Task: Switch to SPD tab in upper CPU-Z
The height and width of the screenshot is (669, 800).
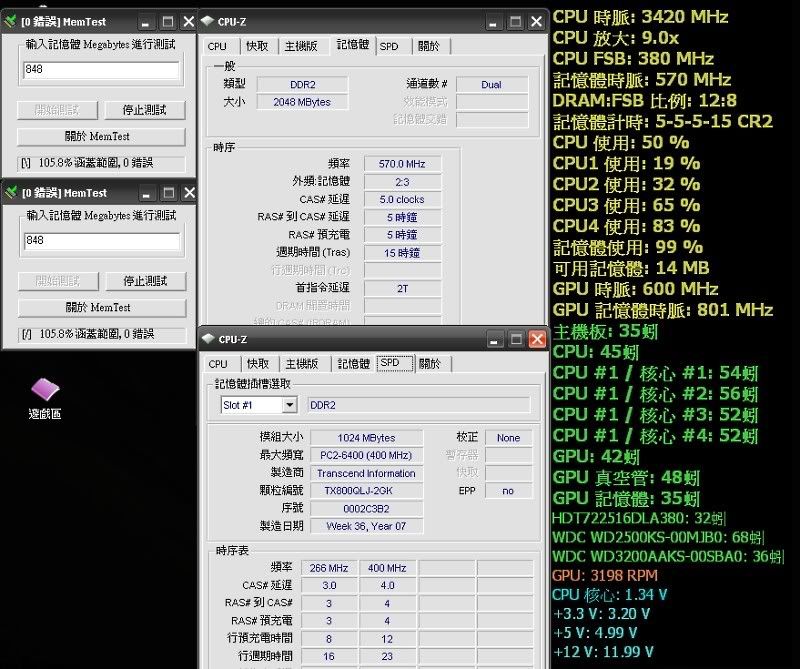Action: tap(389, 46)
